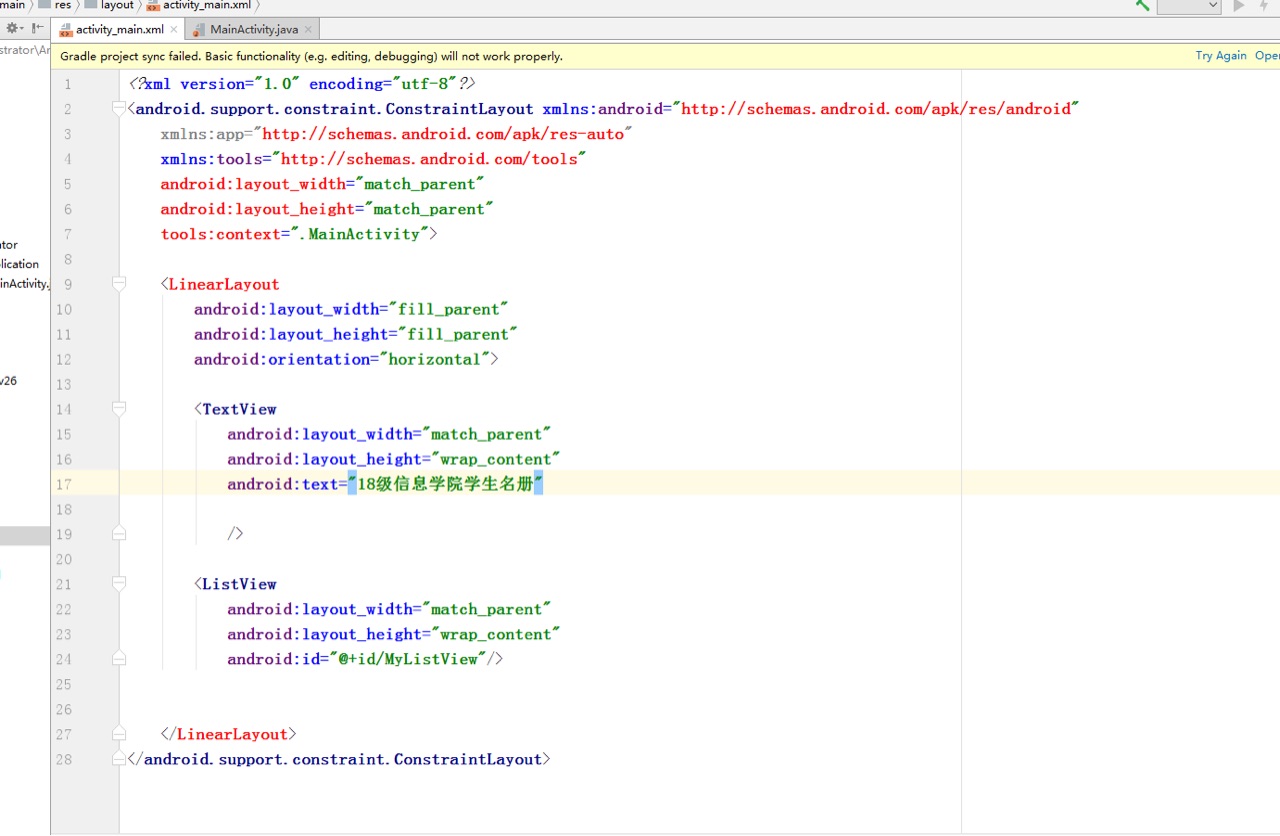Viewport: 1280px width, 836px height.
Task: Open the run configuration dropdown
Action: tap(1189, 6)
